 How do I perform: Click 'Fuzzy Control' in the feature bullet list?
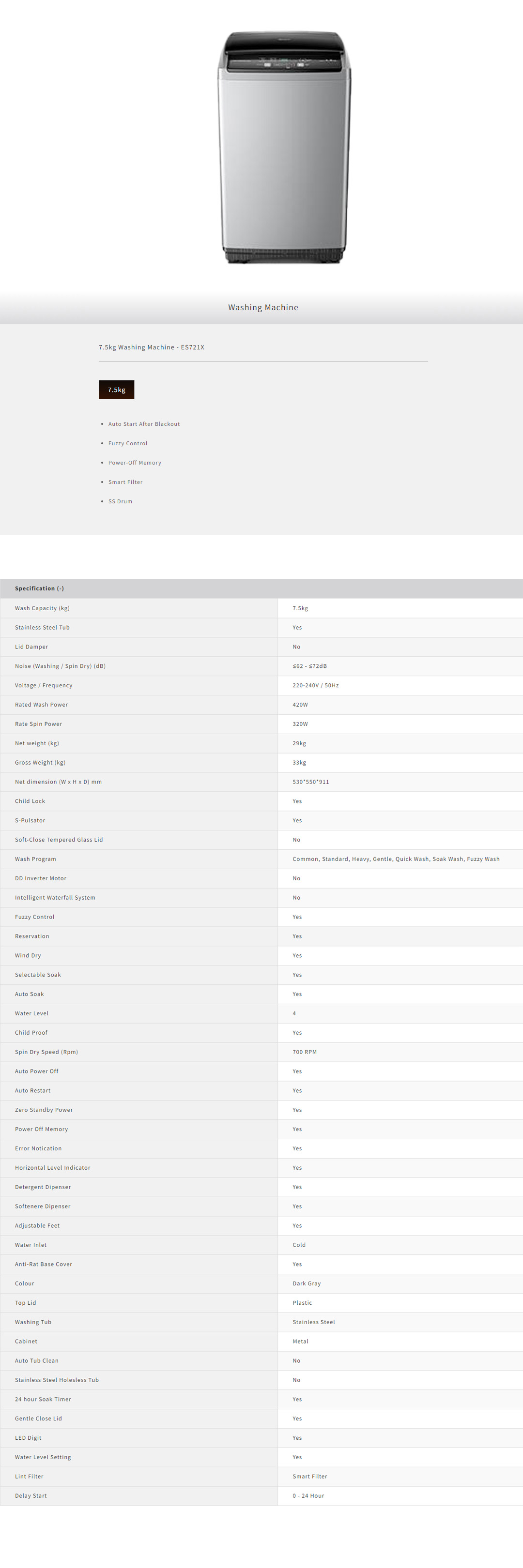[128, 443]
